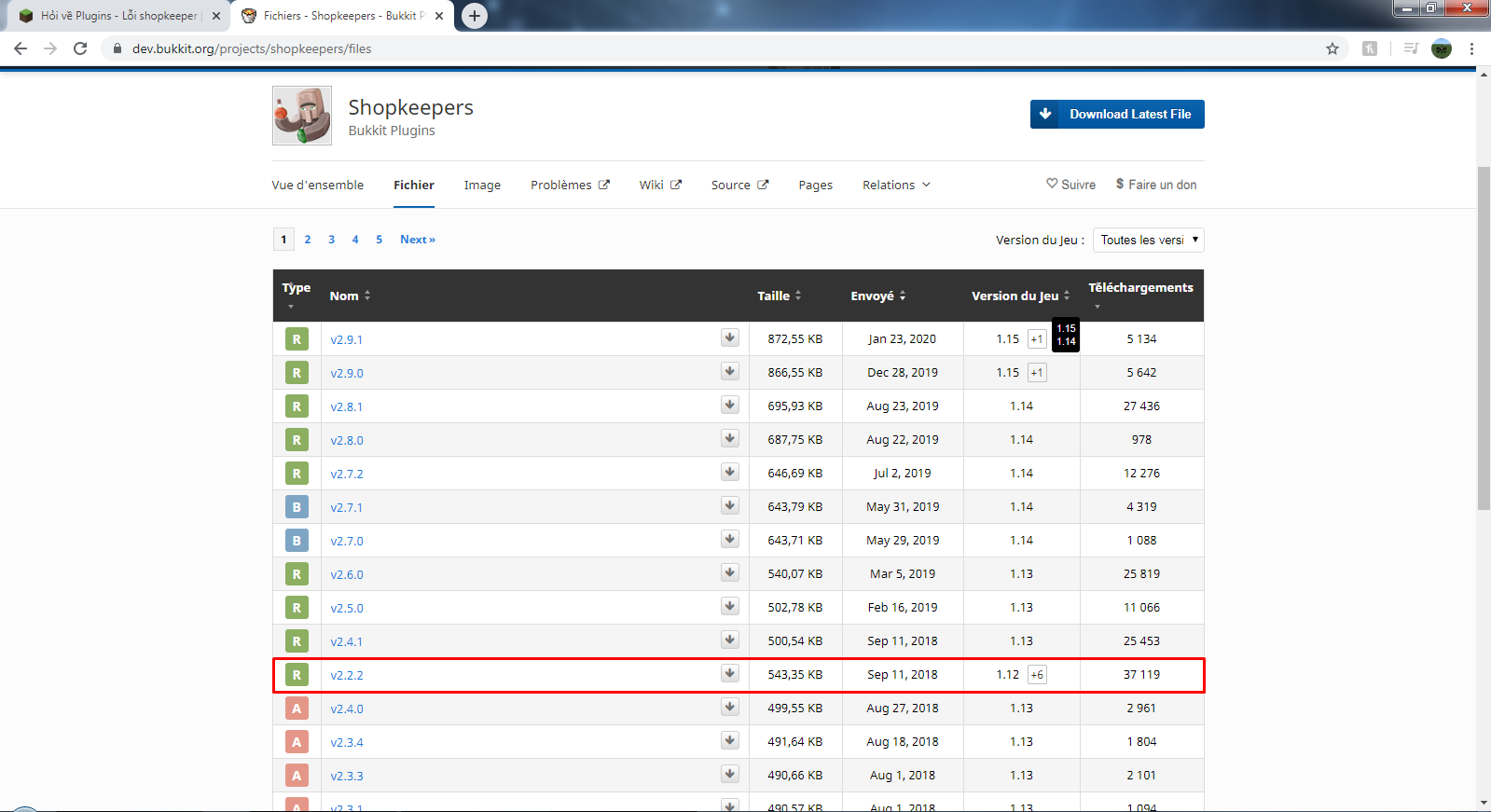Screen dimensions: 1491x812
Task: Click the Download Latest File button
Action: (x=1117, y=114)
